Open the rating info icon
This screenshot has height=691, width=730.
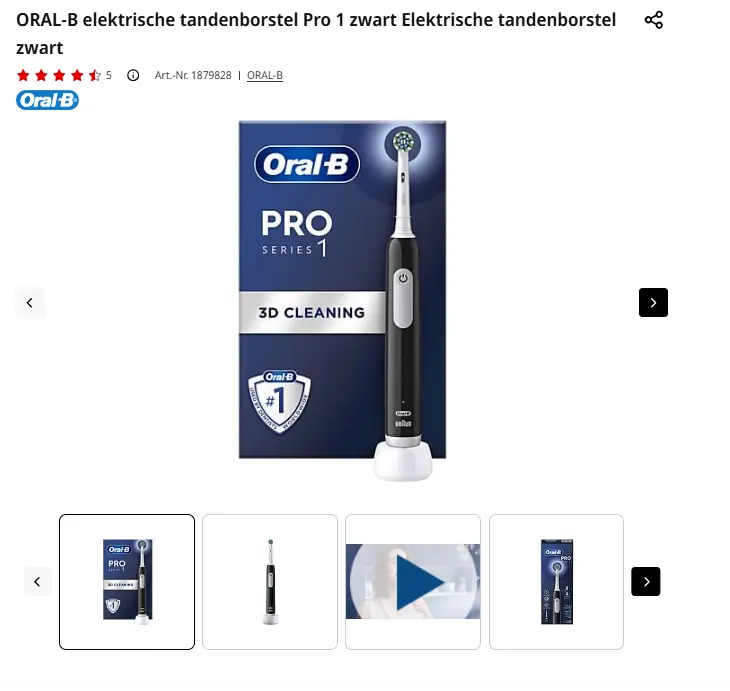(x=133, y=75)
